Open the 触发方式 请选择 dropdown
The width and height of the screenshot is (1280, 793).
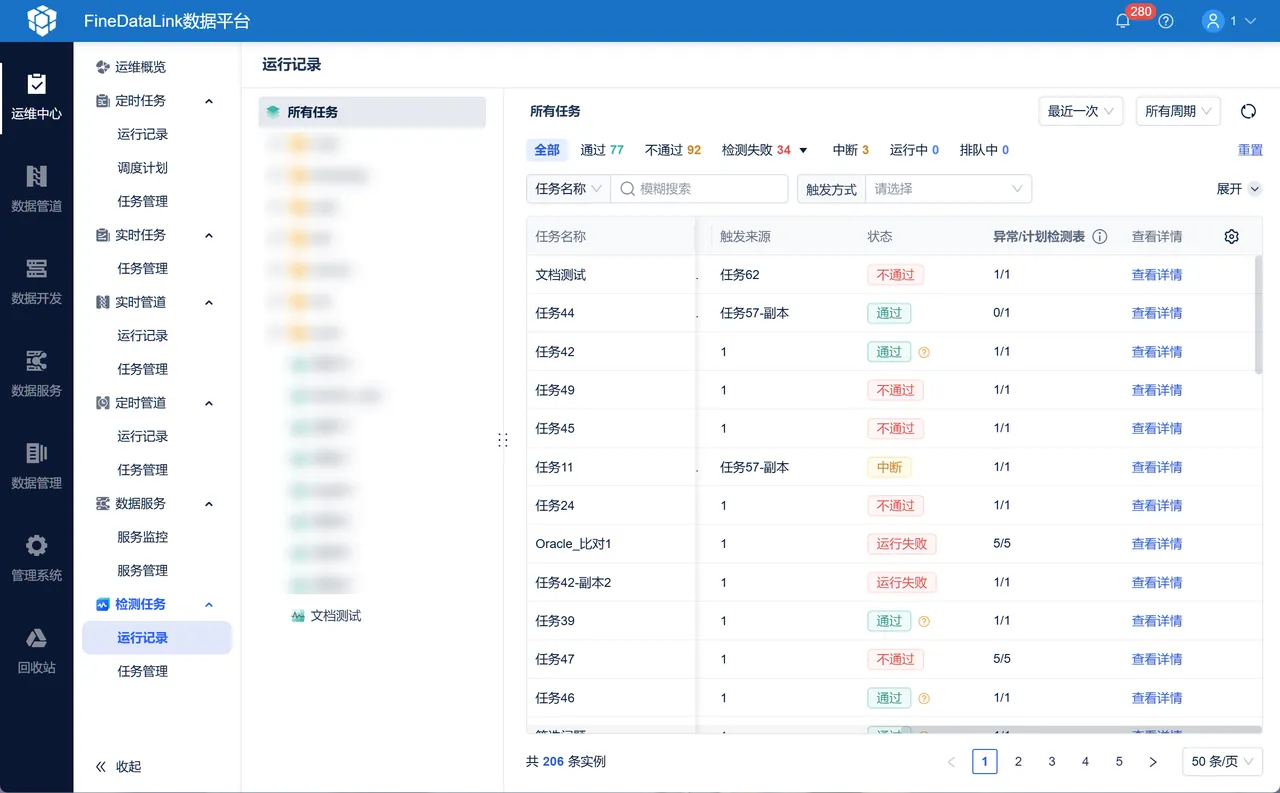948,189
